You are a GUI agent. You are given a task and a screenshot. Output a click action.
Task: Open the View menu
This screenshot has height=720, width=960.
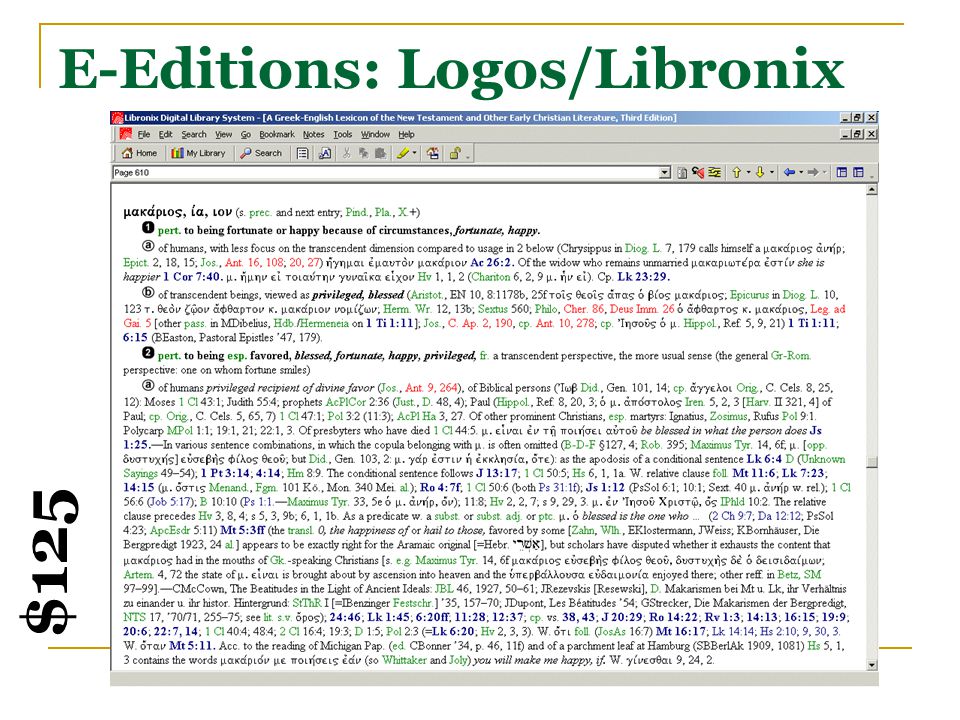[x=223, y=135]
